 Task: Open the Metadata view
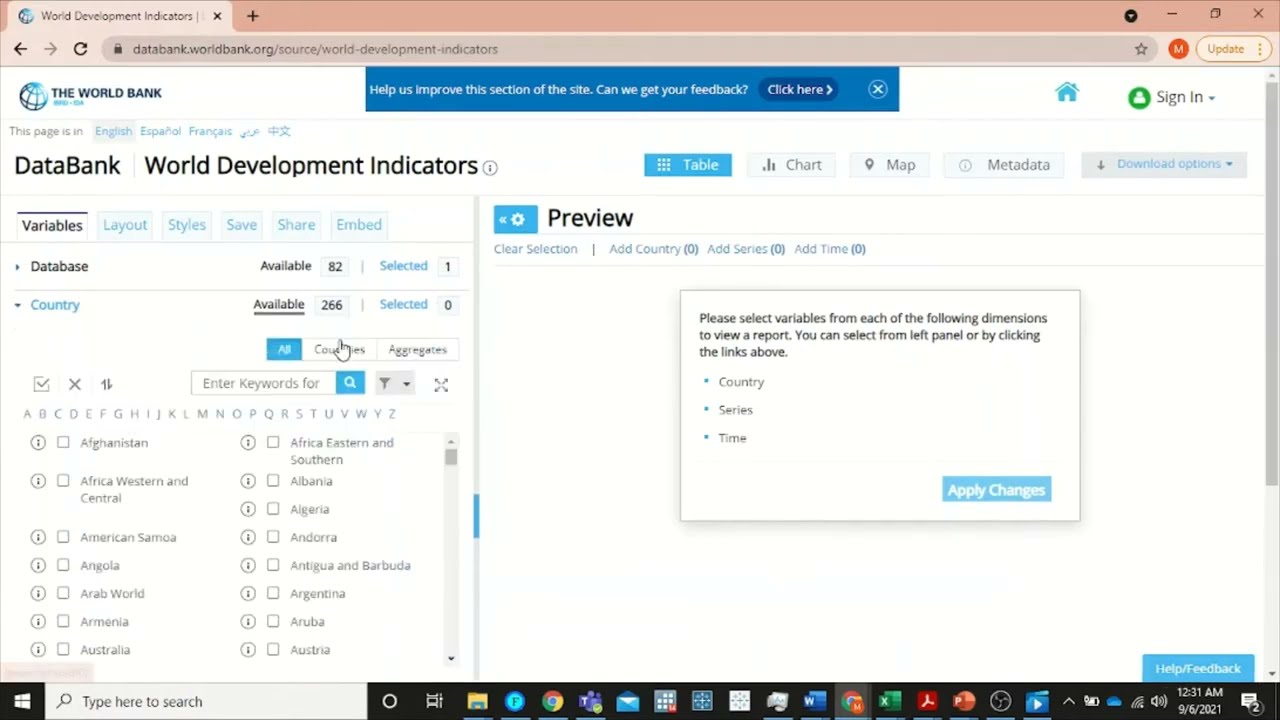[1004, 165]
